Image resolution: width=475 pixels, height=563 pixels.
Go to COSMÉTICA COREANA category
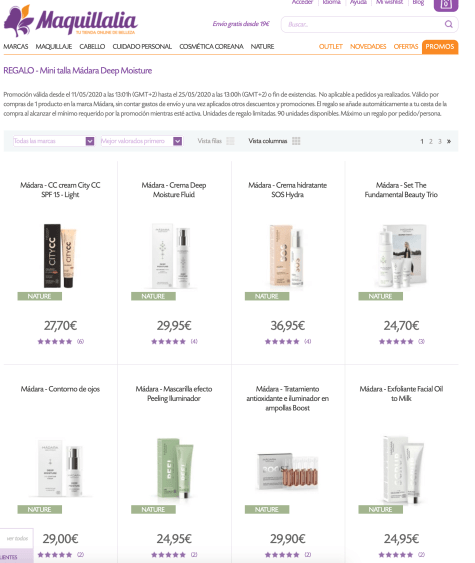click(x=211, y=46)
